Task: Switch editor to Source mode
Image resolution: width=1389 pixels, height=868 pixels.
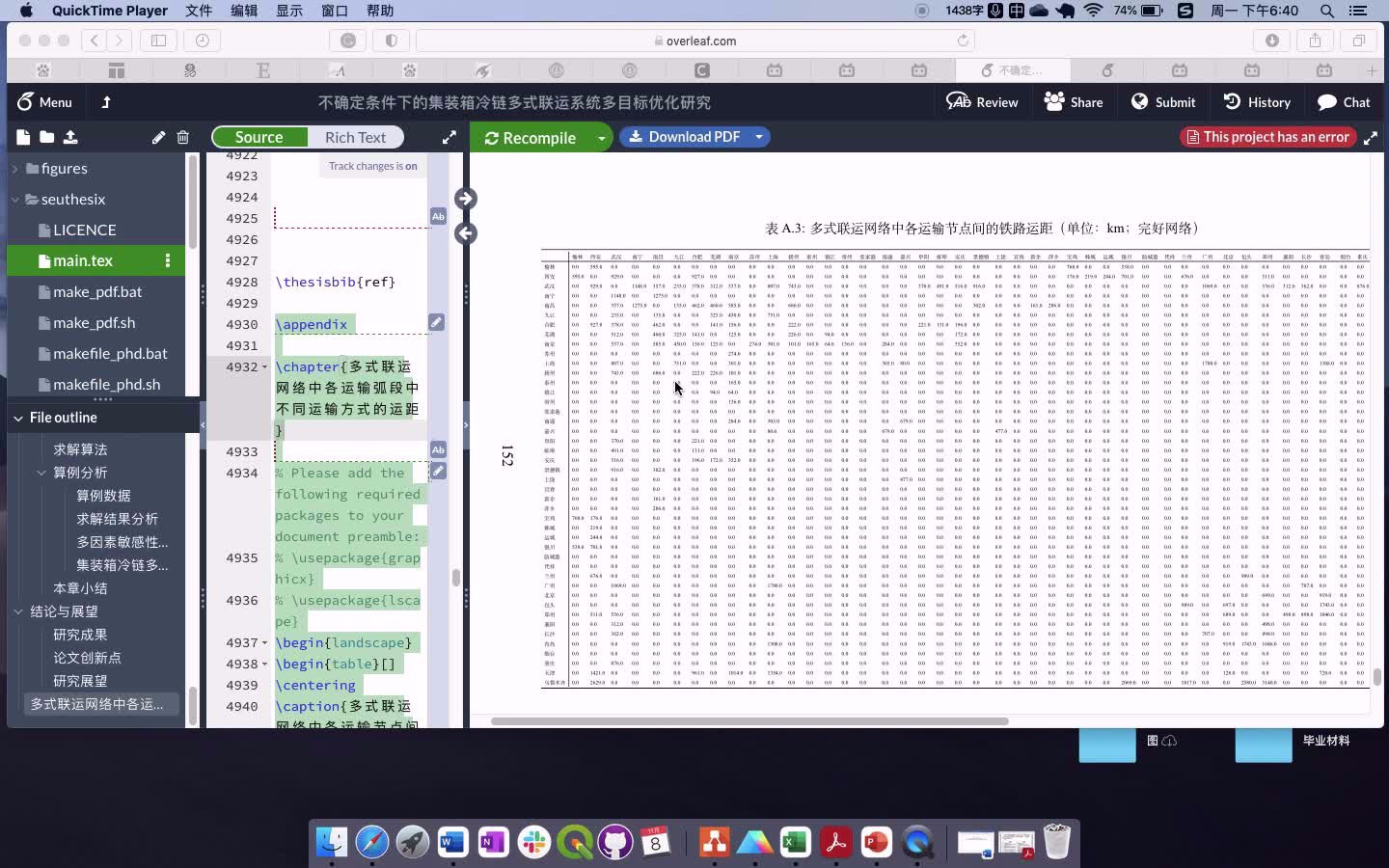Action: point(259,137)
